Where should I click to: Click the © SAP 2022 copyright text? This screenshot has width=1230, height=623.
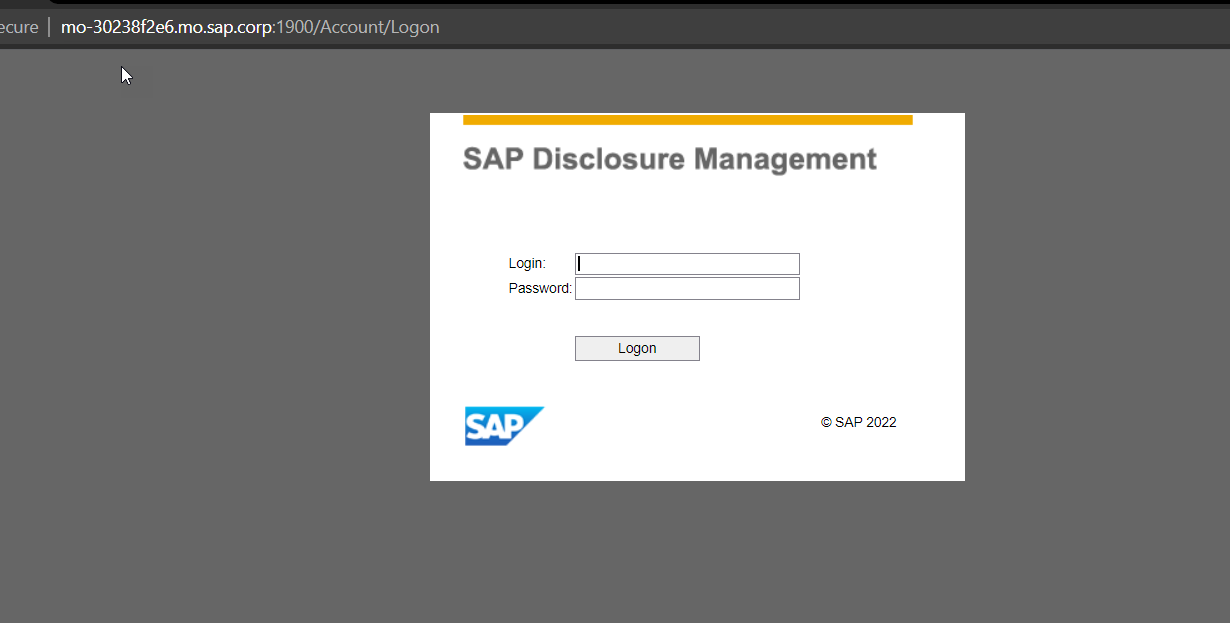coord(859,422)
